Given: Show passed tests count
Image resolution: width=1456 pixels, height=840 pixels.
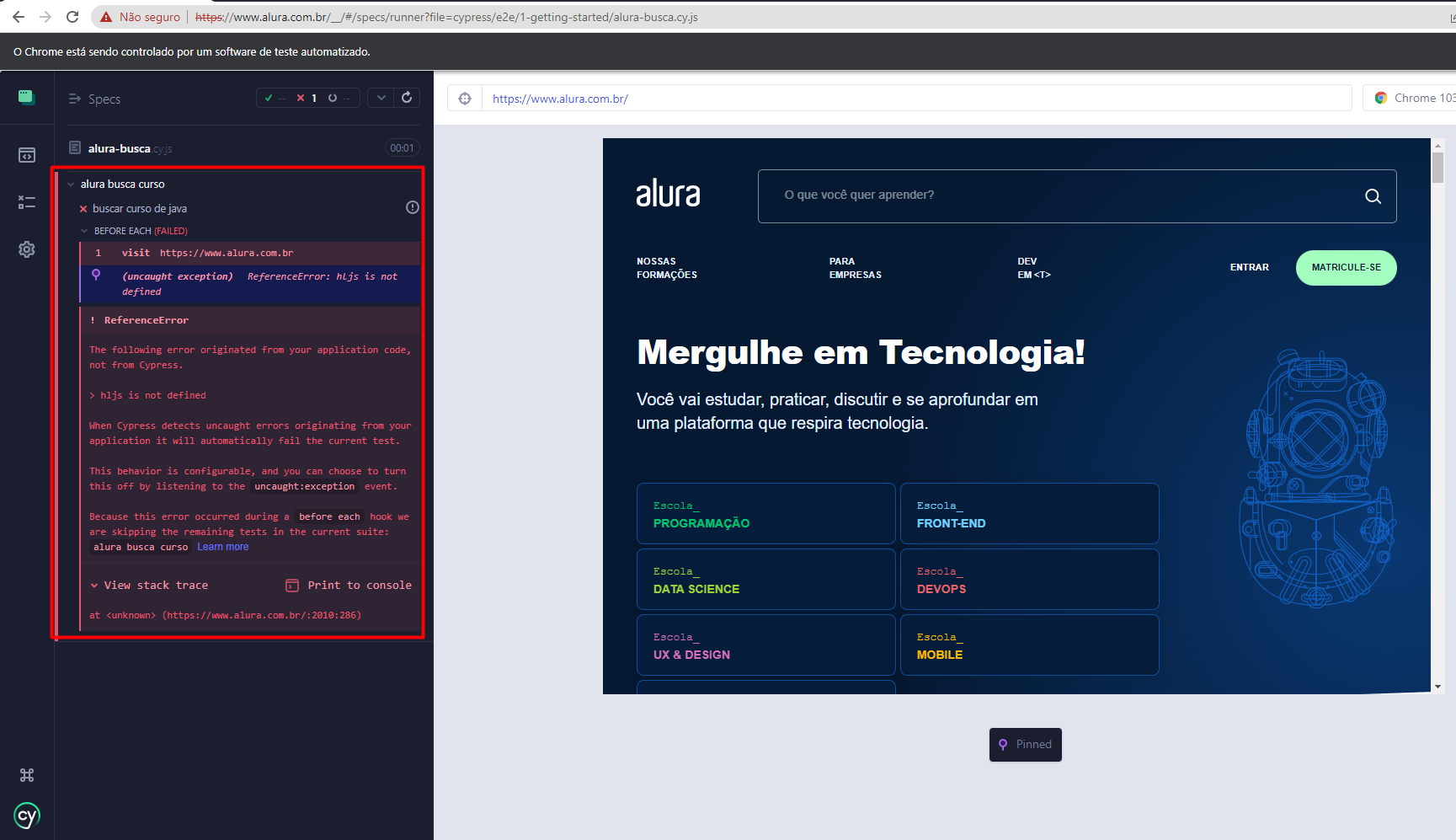Looking at the screenshot, I should click(x=275, y=99).
